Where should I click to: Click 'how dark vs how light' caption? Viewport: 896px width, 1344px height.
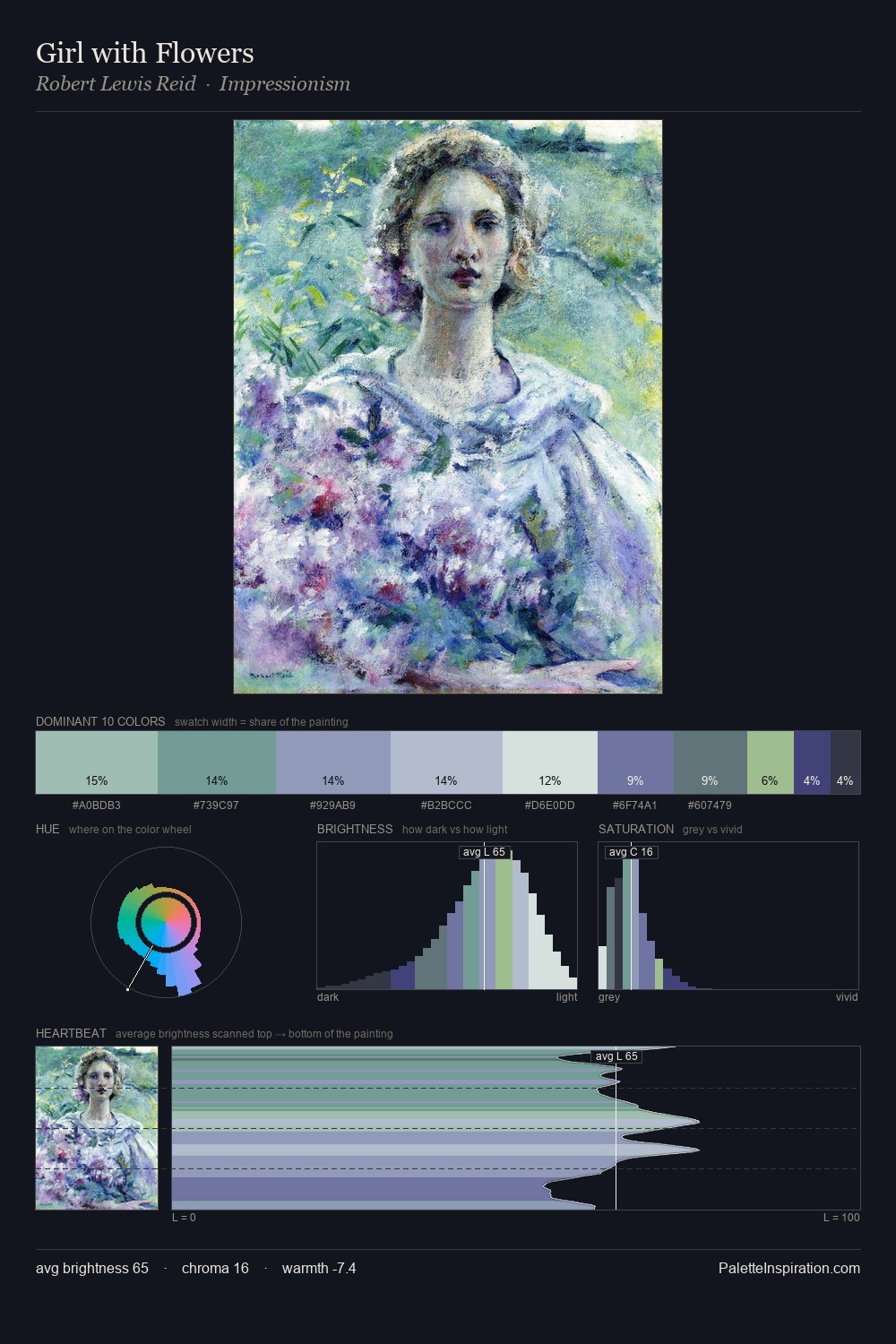click(455, 829)
